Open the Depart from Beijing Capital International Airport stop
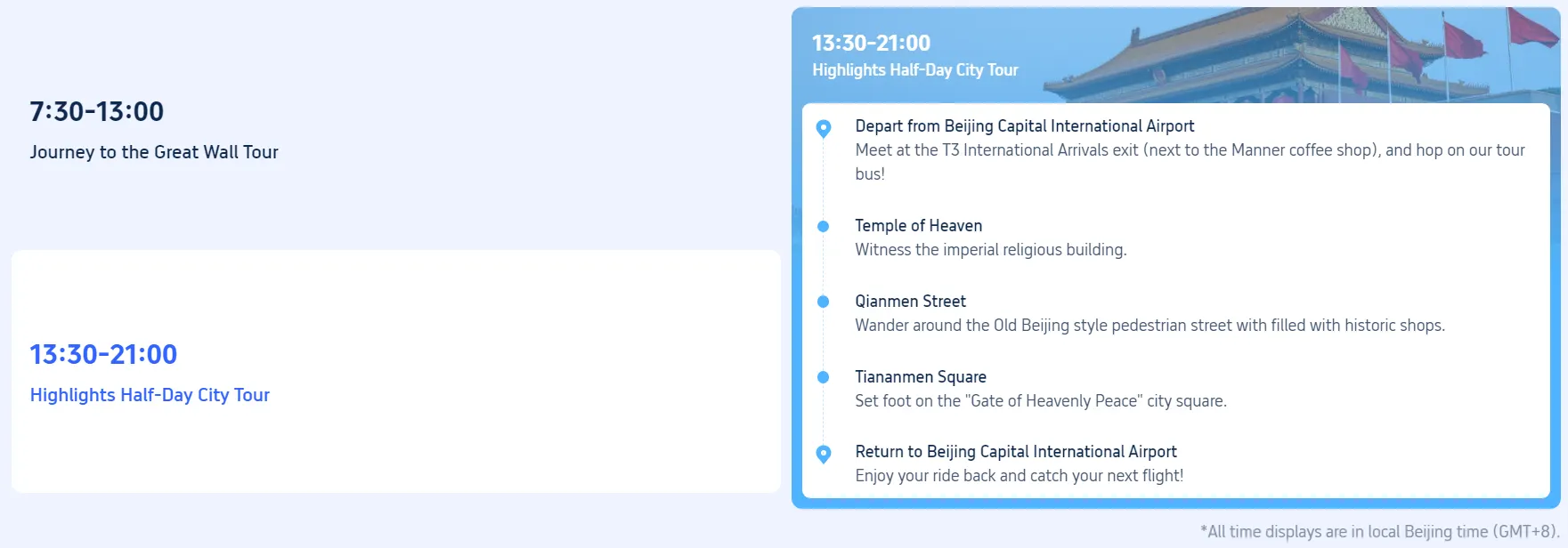Image resolution: width=1568 pixels, height=548 pixels. 1025,125
